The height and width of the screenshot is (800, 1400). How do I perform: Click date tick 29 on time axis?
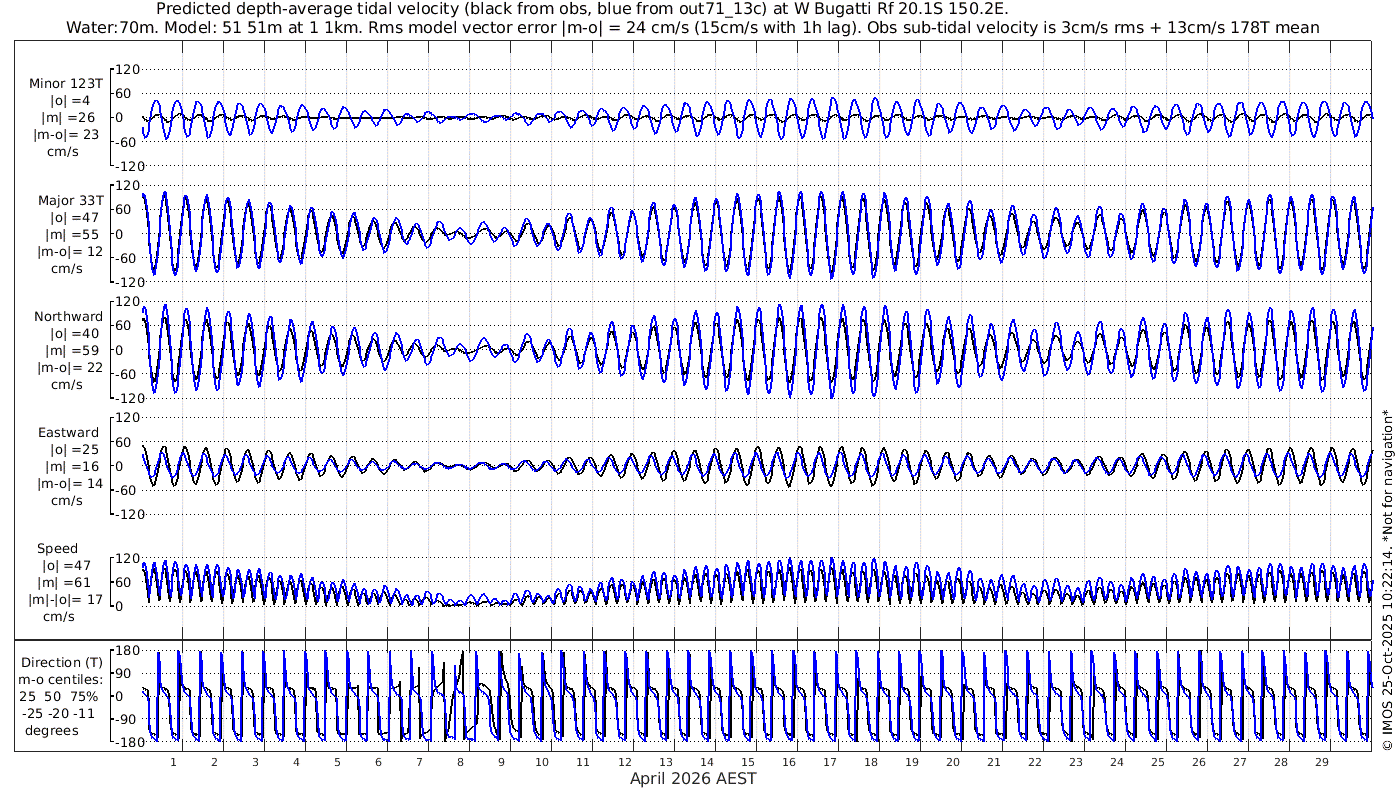point(1322,762)
